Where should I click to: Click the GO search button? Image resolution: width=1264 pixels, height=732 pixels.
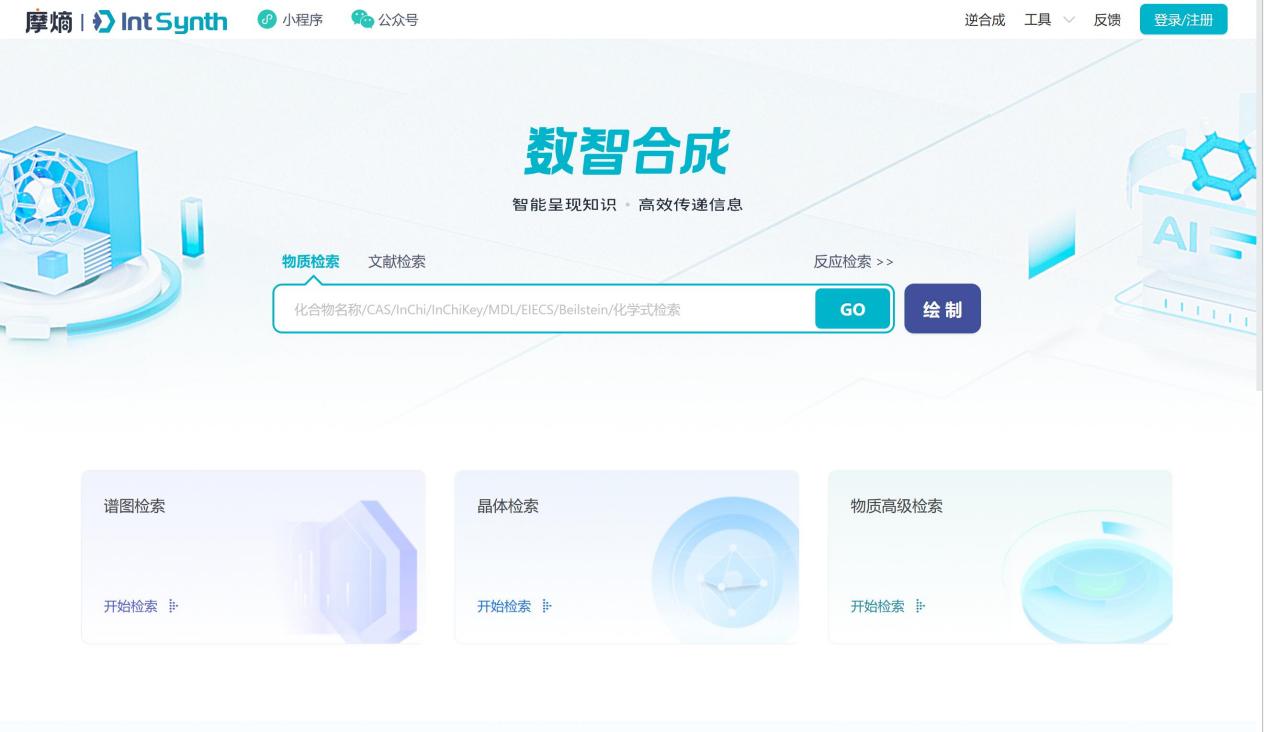coord(852,309)
